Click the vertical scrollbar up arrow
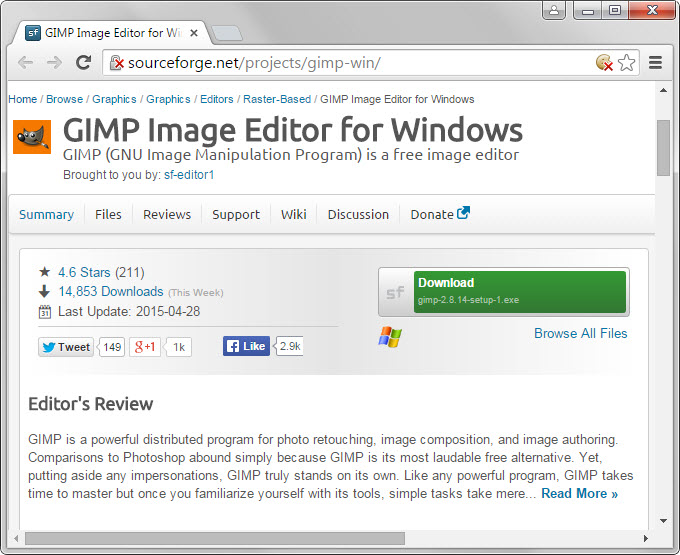 pyautogui.click(x=663, y=91)
